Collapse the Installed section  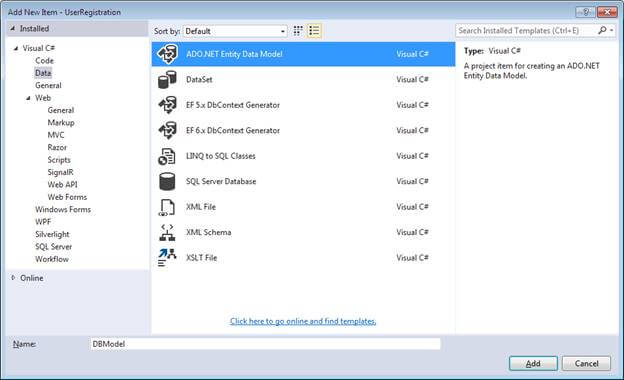pyautogui.click(x=13, y=29)
